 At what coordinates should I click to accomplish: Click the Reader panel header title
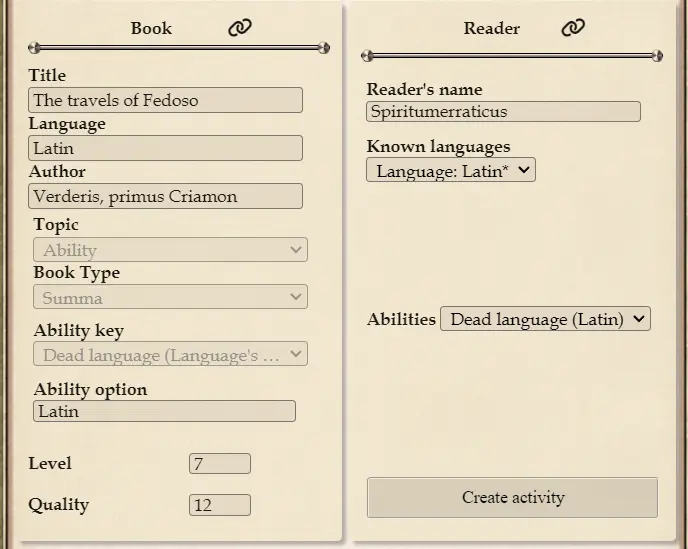pos(491,28)
